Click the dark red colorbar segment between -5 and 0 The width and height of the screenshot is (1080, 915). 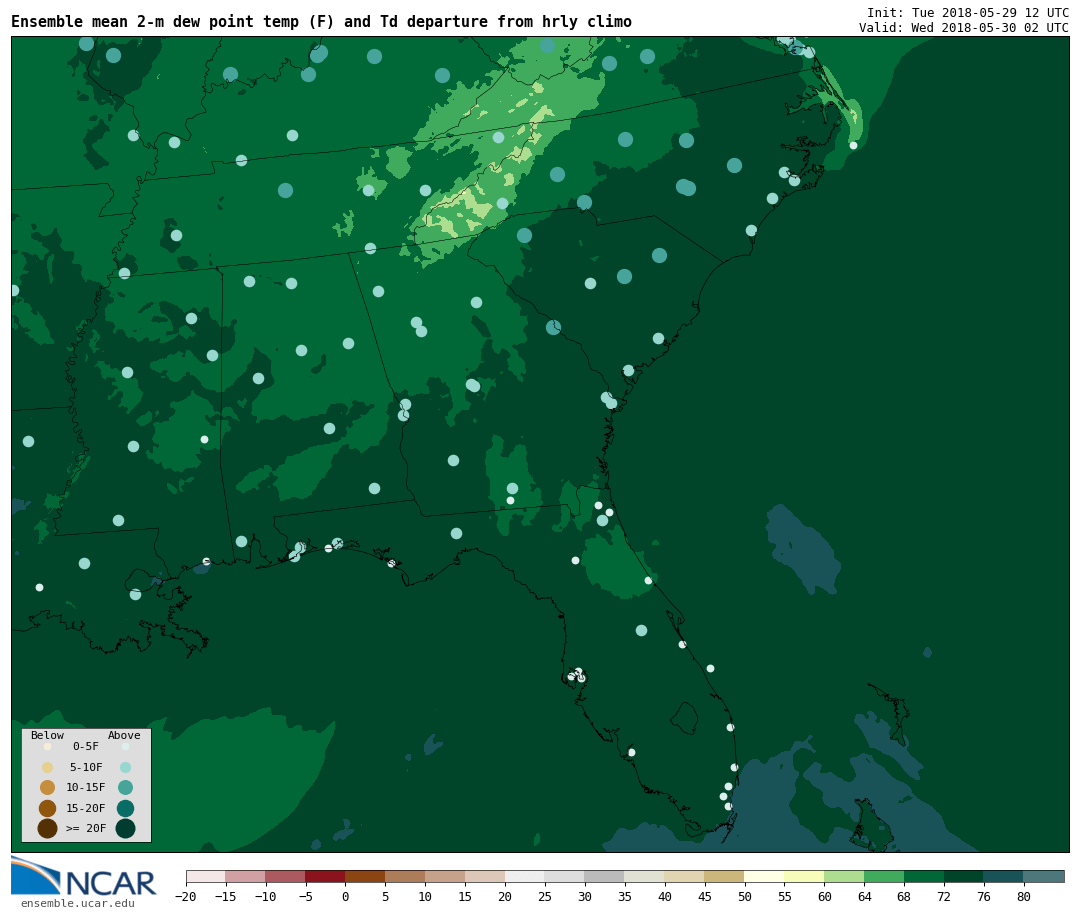(325, 876)
